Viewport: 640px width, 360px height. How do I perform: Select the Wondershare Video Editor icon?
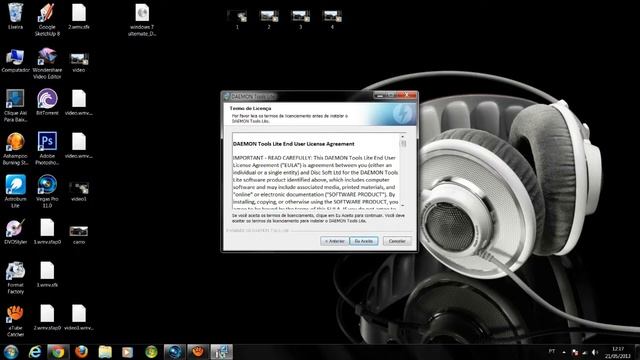pyautogui.click(x=47, y=63)
